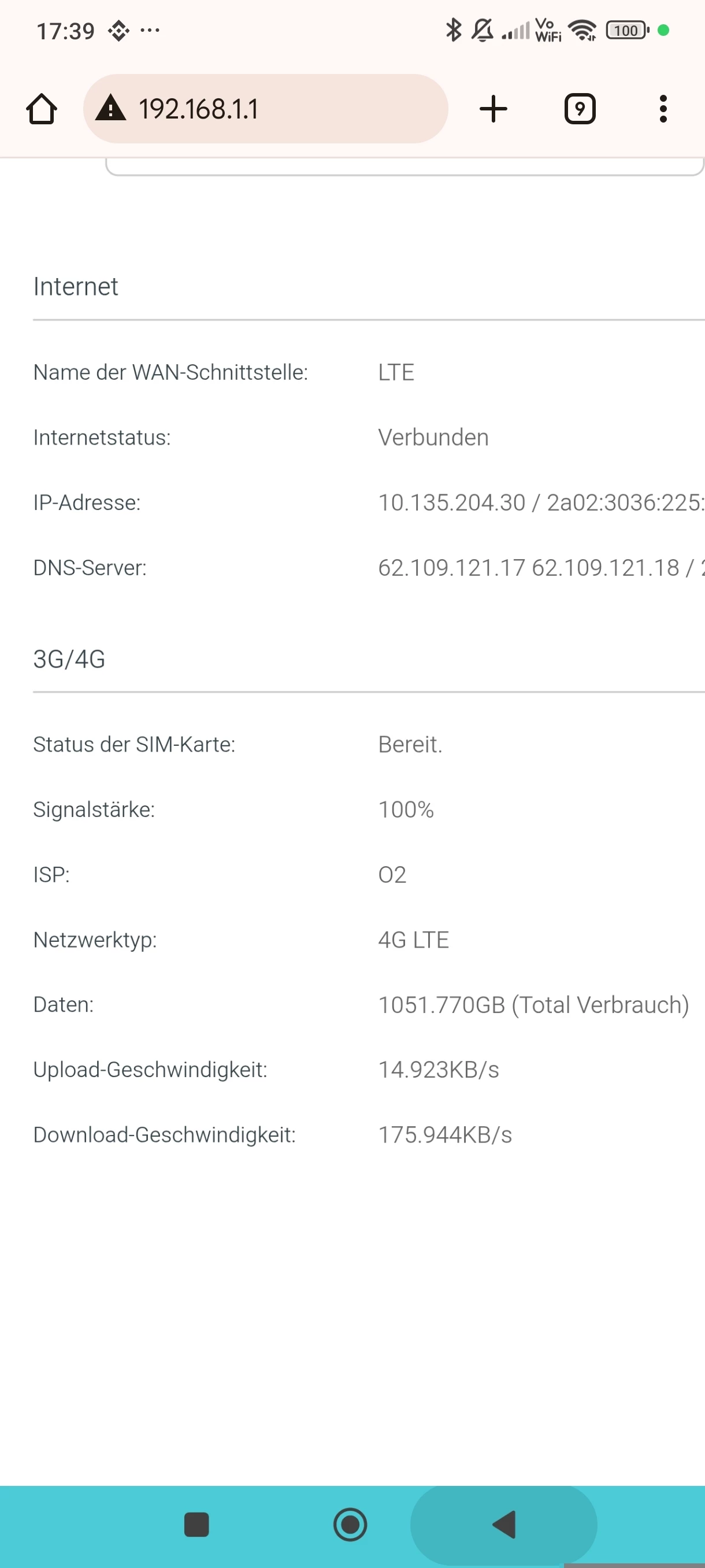The width and height of the screenshot is (705, 1568).
Task: Tap the Android home circle button
Action: coord(350,1525)
